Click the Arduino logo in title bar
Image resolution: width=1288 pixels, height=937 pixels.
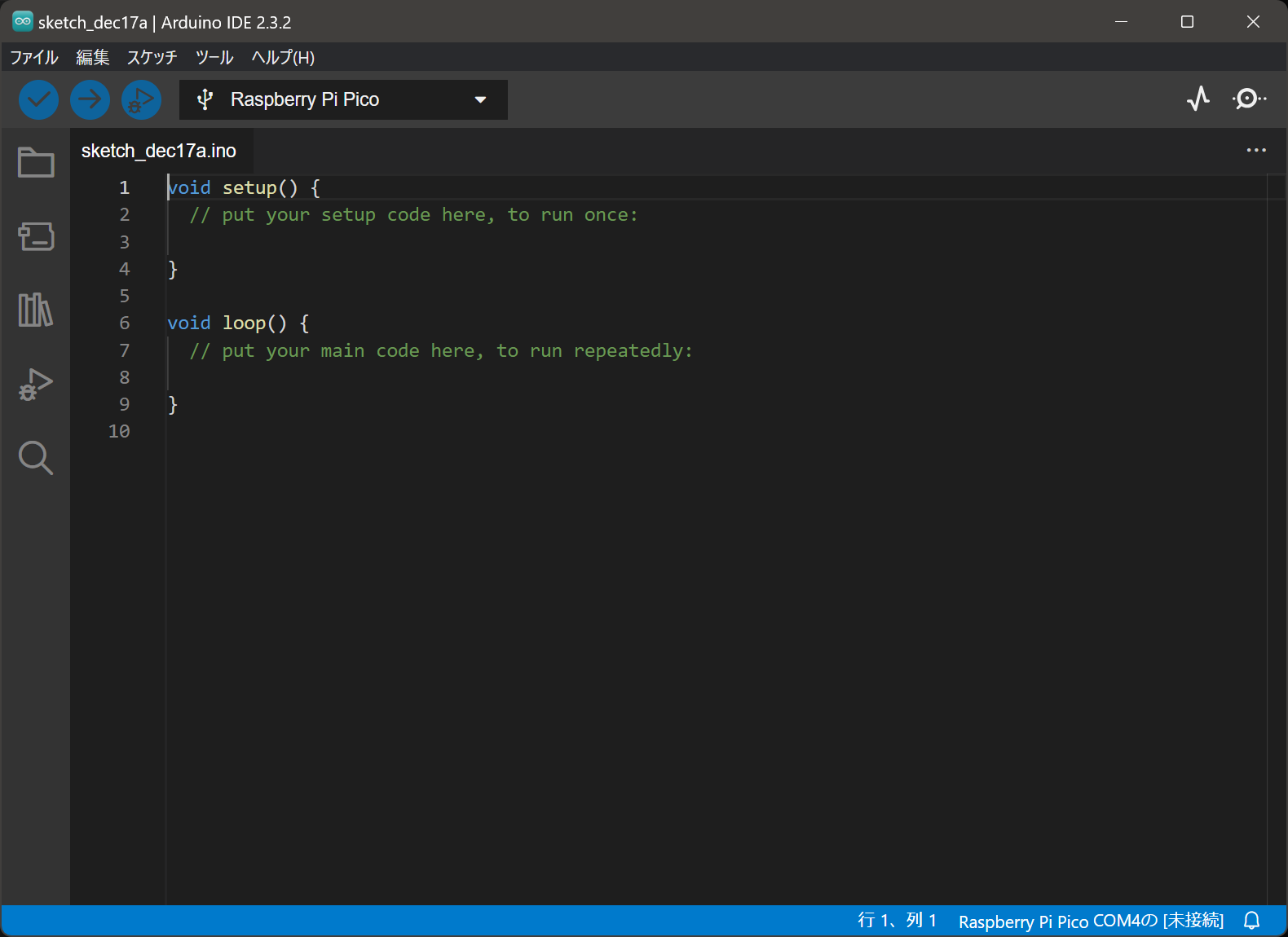(x=23, y=22)
